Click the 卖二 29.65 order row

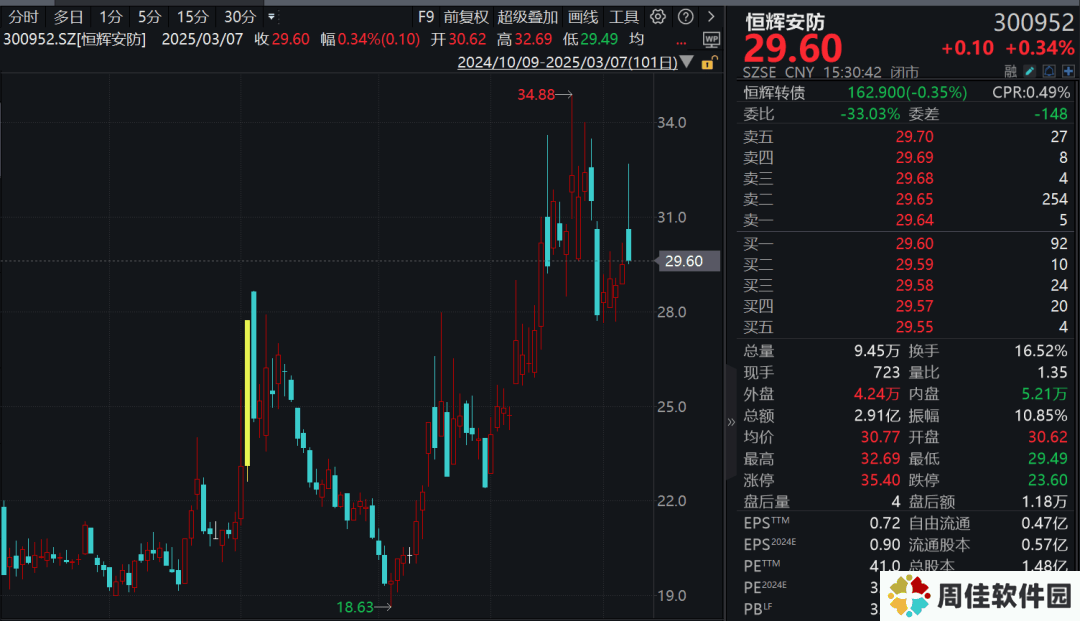point(905,199)
